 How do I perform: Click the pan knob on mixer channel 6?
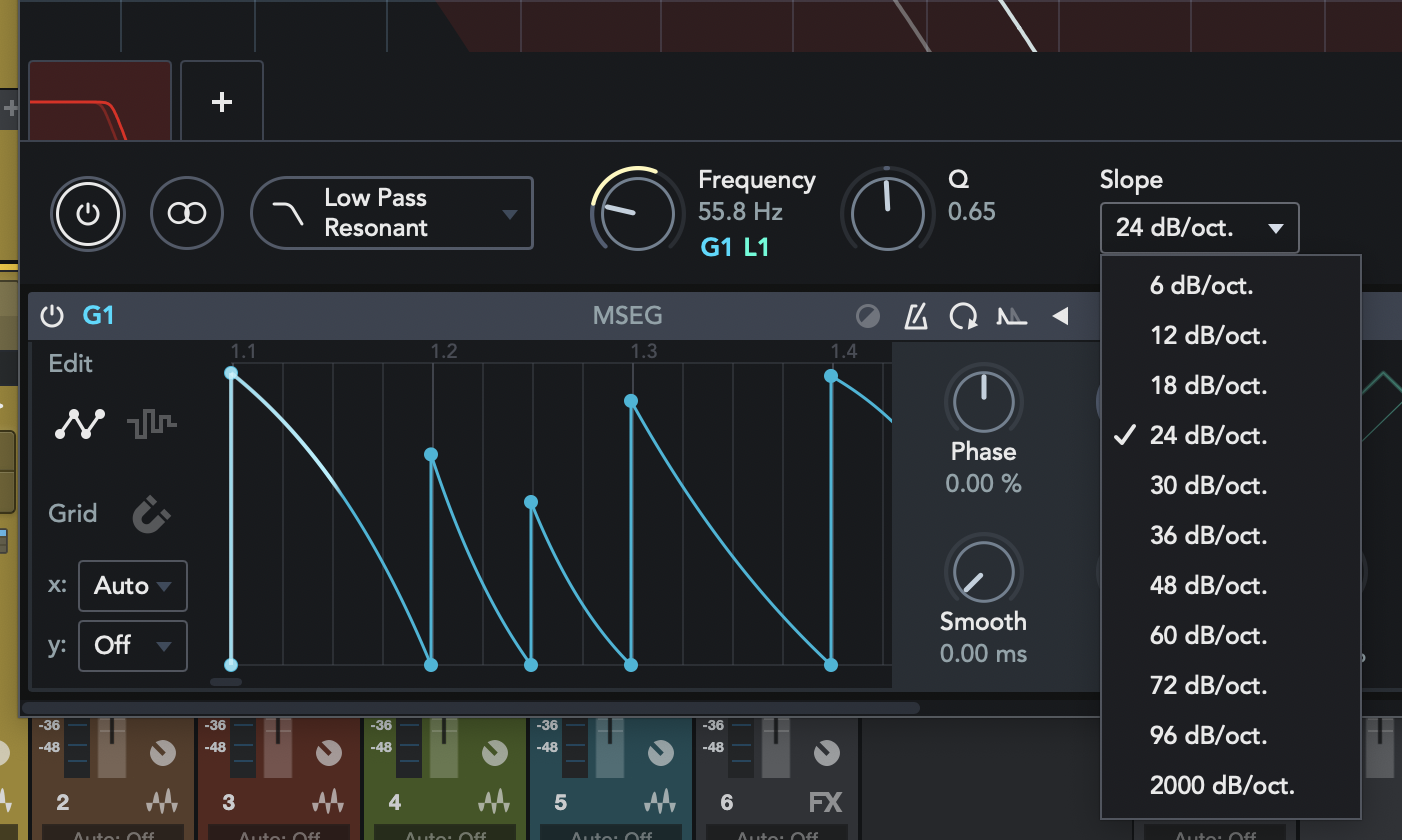tap(827, 753)
